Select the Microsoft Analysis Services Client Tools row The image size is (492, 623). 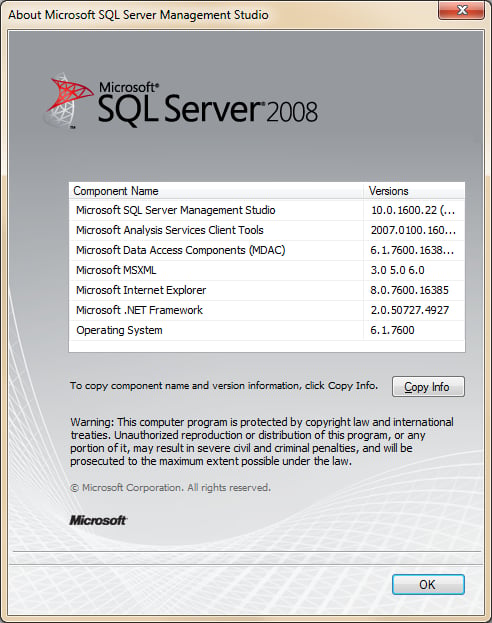point(267,230)
